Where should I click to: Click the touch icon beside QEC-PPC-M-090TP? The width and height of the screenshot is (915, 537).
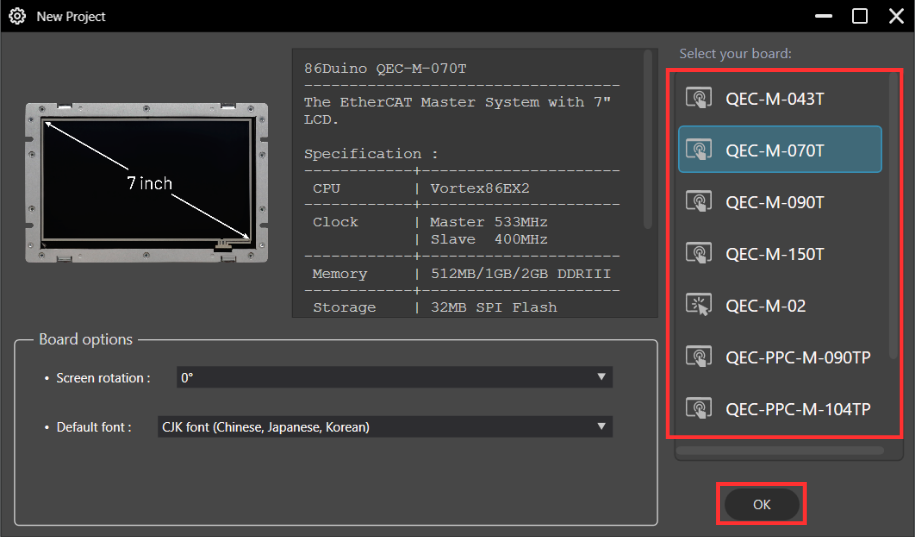[x=699, y=357]
